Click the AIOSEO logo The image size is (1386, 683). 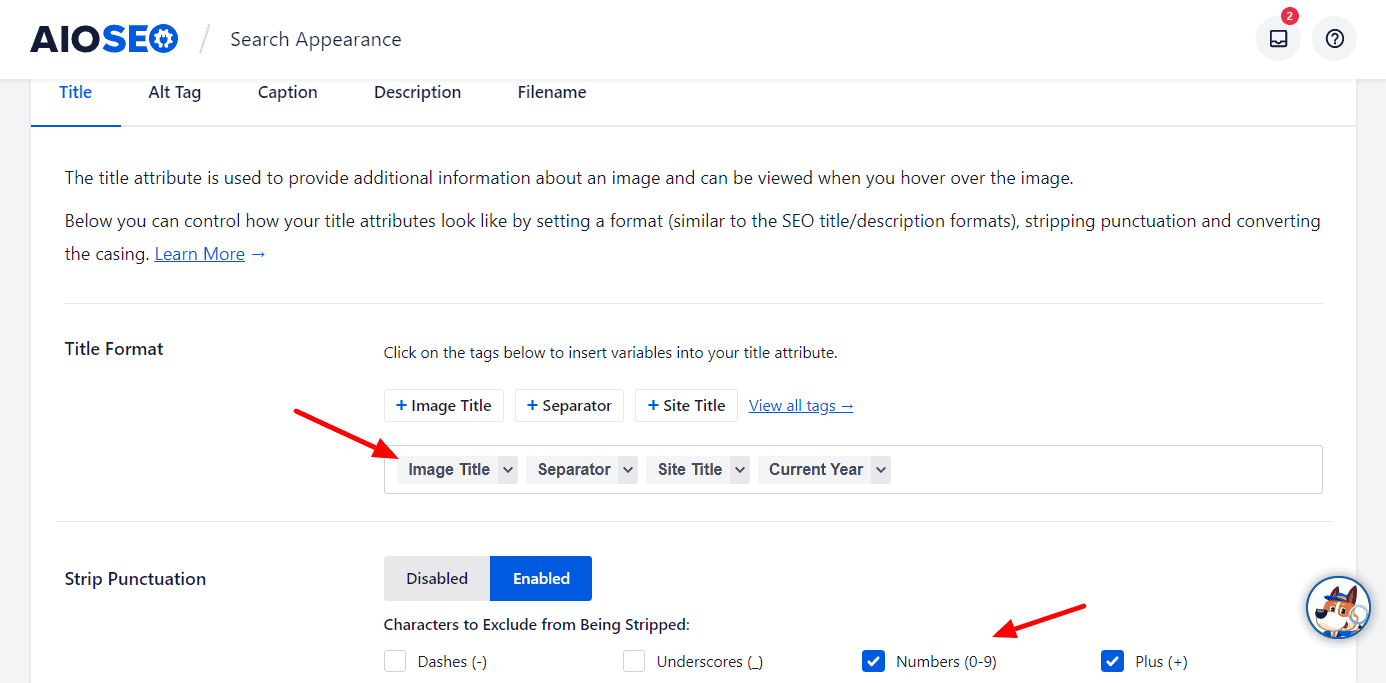[104, 39]
